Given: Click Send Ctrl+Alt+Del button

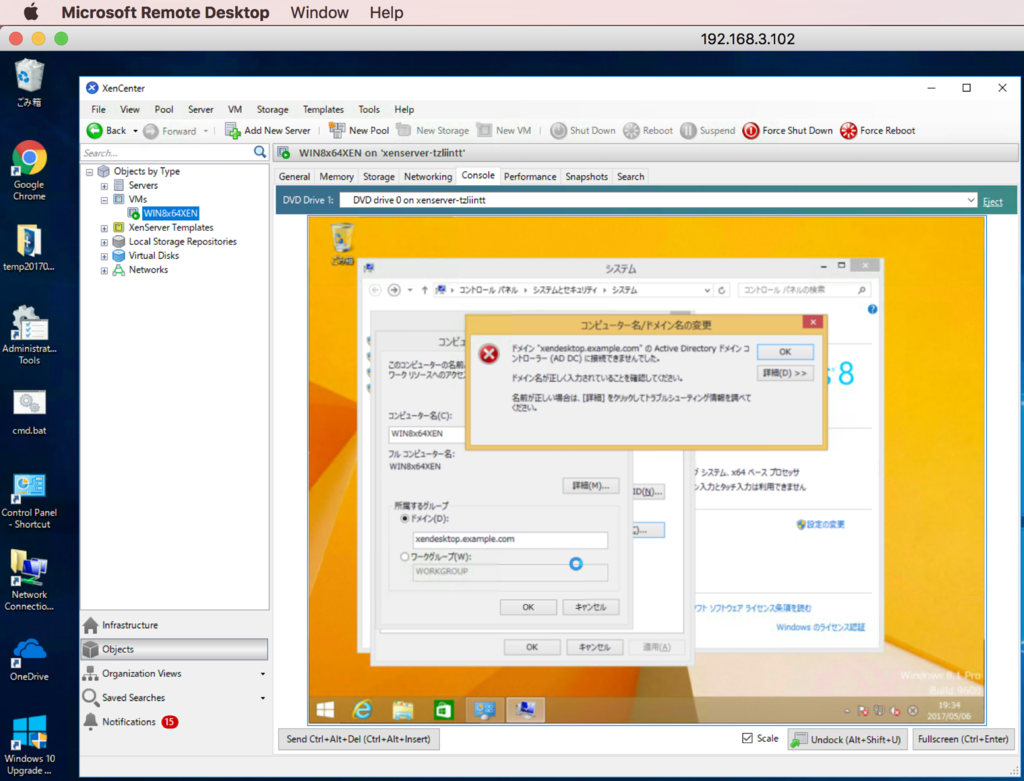Looking at the screenshot, I should tap(359, 739).
